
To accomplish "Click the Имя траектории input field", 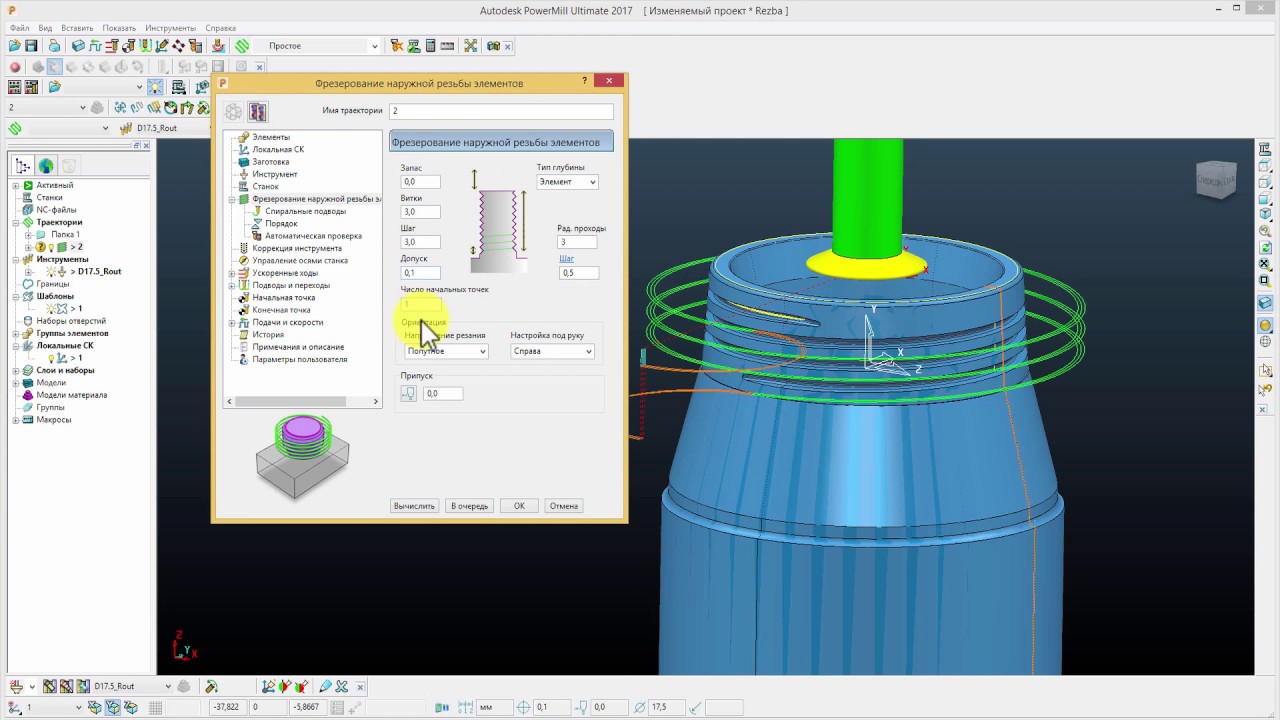I will coord(501,111).
